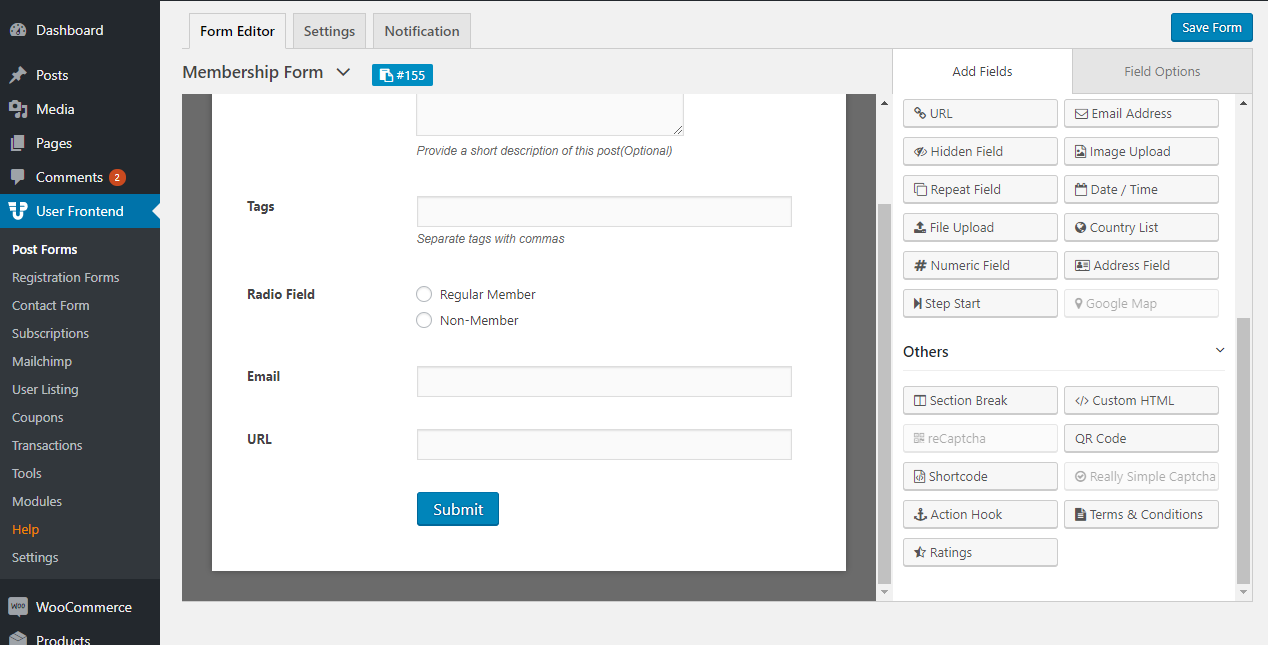This screenshot has width=1268, height=645.
Task: Click the fields panel vertical scrollbar
Action: click(1243, 450)
